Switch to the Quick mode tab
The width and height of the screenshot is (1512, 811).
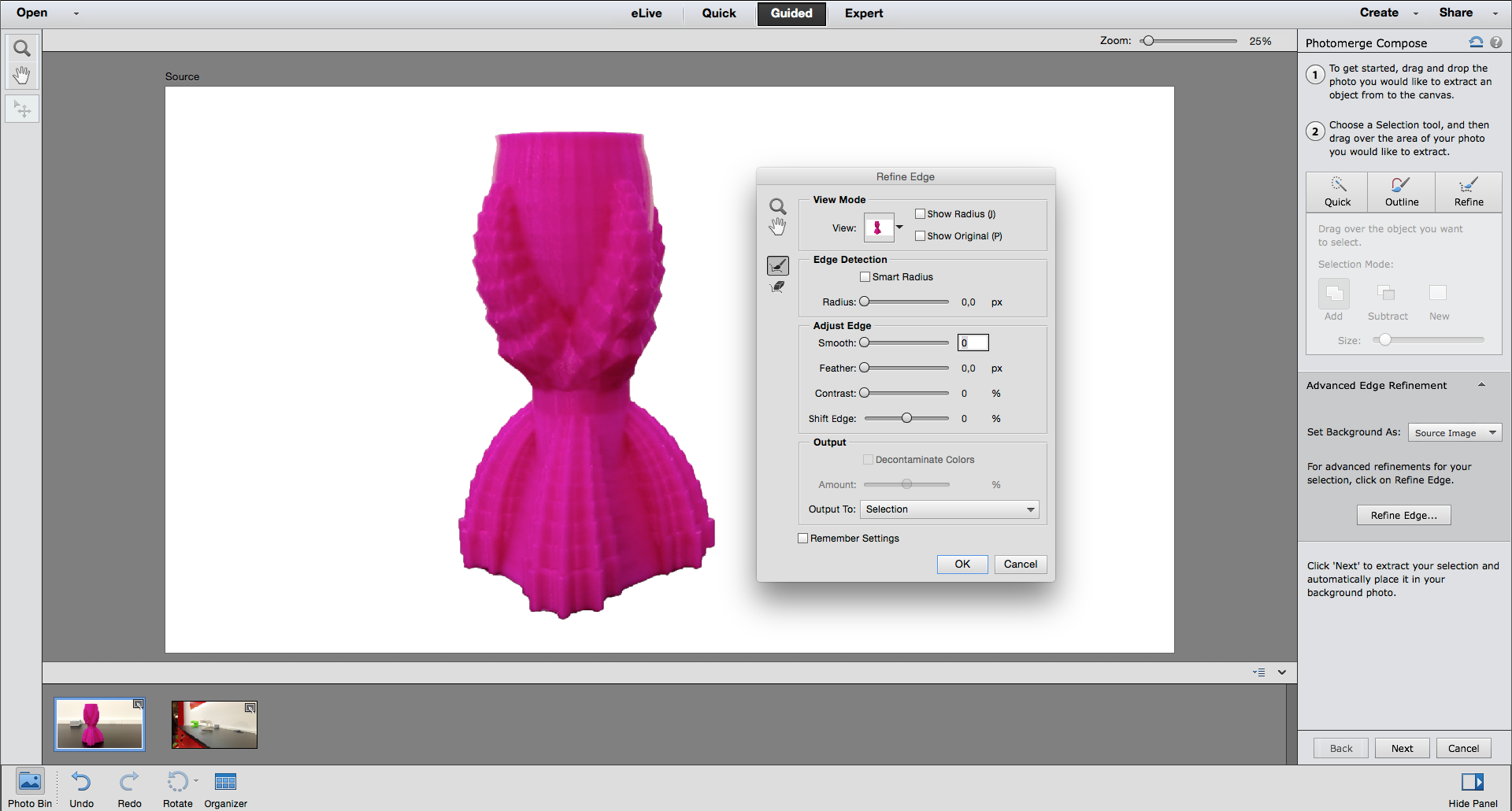pyautogui.click(x=719, y=13)
